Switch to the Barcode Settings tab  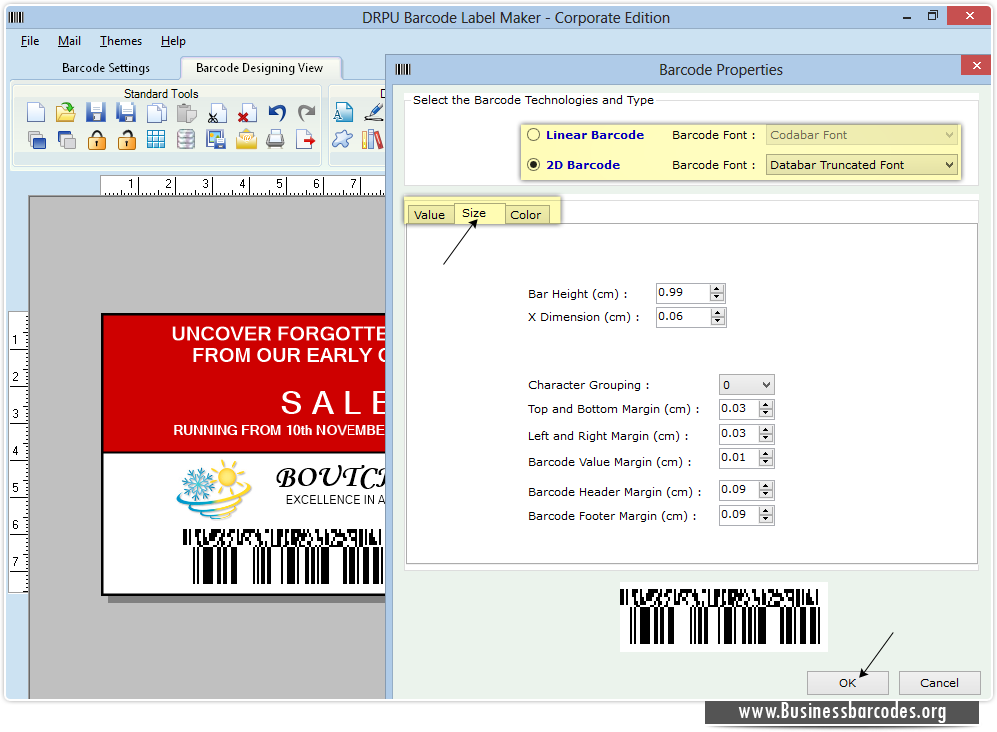click(x=105, y=68)
